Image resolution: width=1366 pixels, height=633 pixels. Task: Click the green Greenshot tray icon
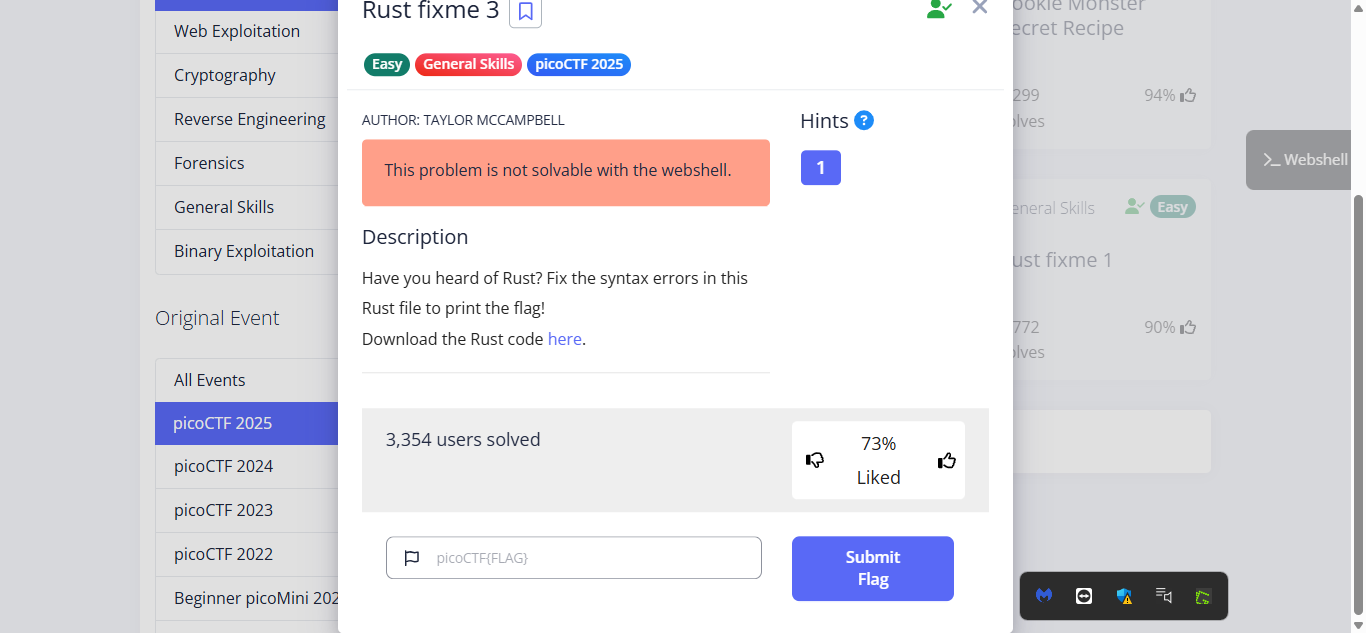point(1204,596)
